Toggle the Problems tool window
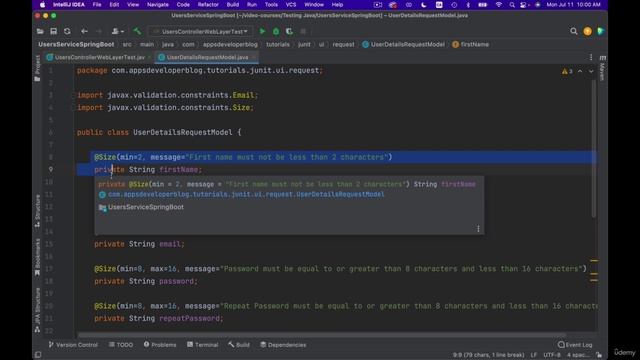640x360 pixels. [x=160, y=345]
